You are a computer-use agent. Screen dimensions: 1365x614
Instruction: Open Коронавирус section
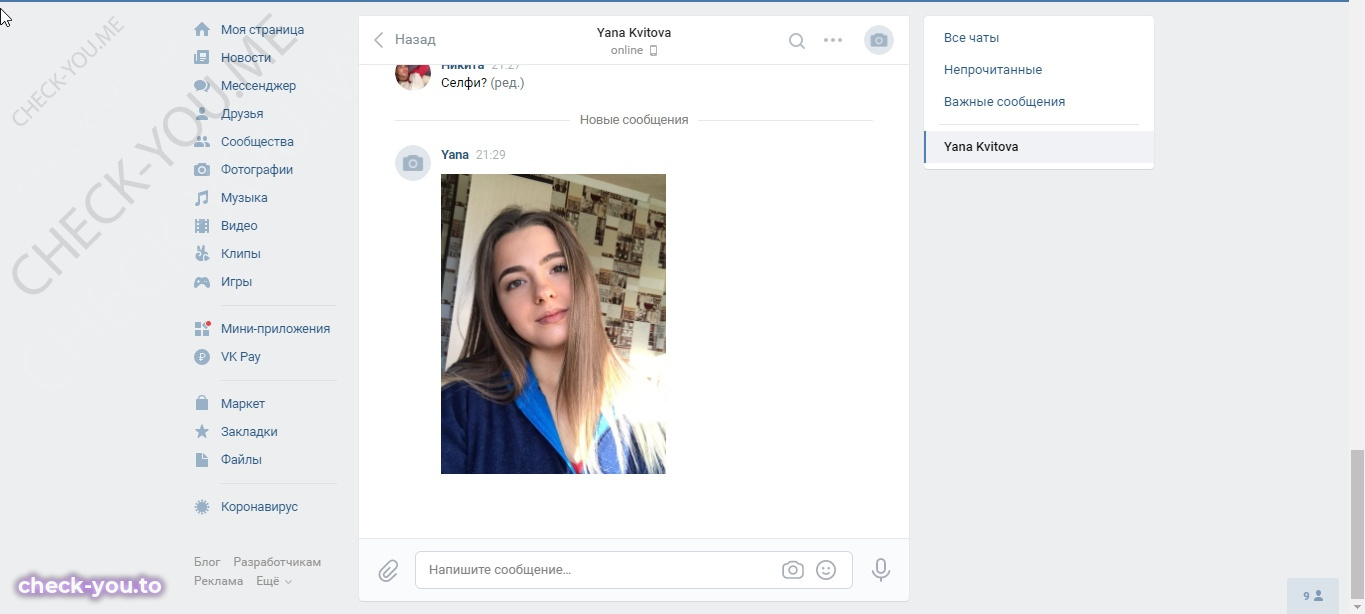click(259, 507)
